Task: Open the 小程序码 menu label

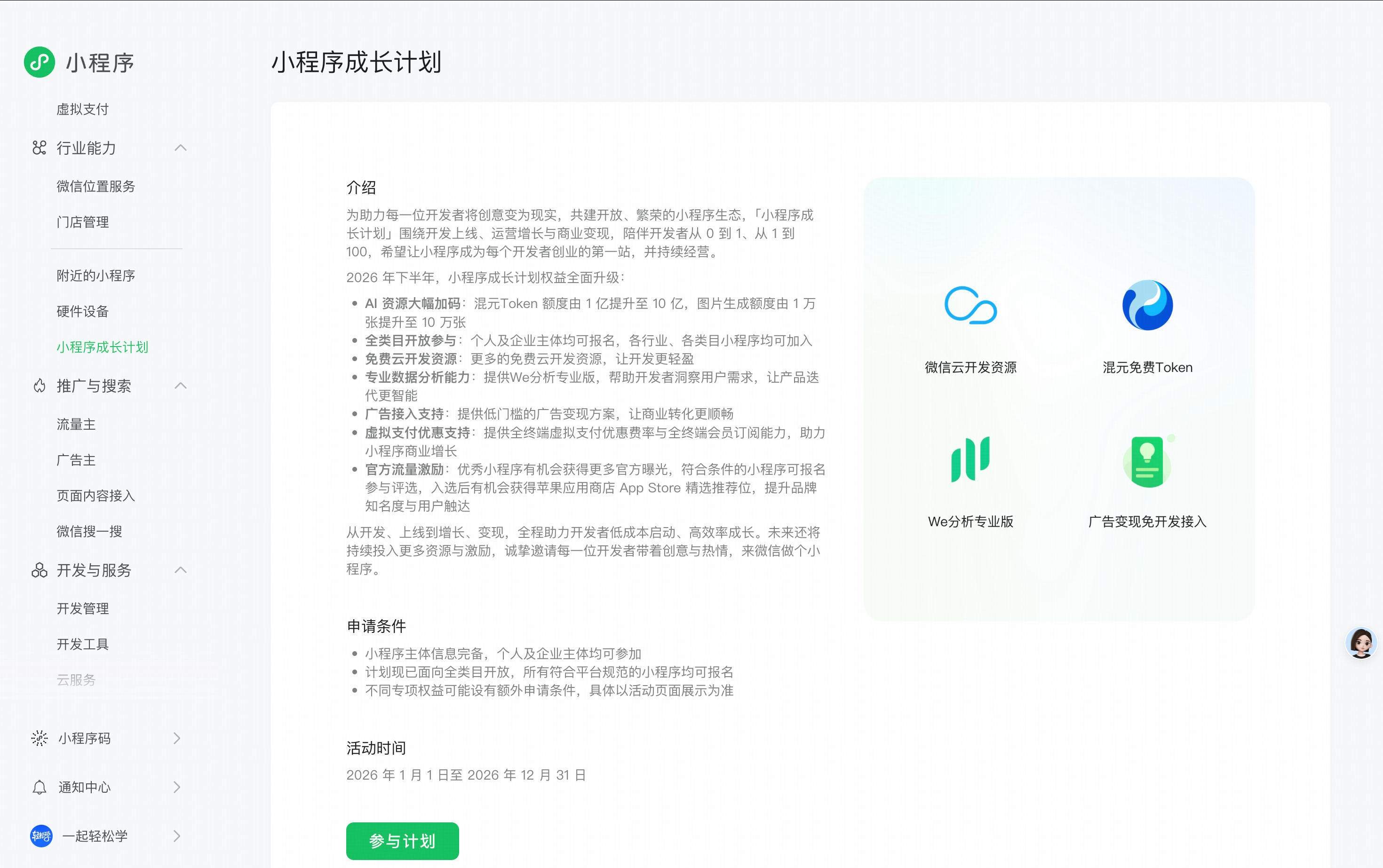Action: click(84, 738)
